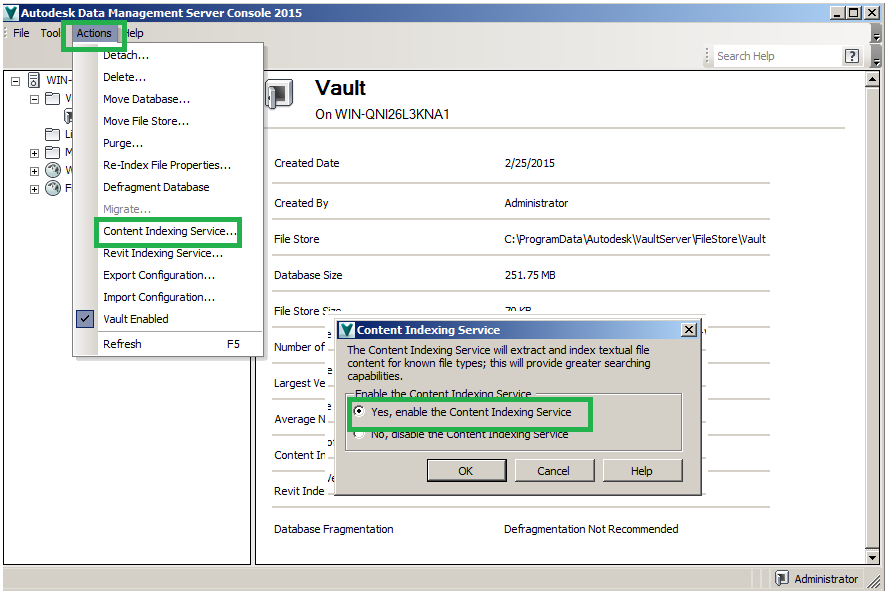Choose Detach... from Actions menu

126,55
